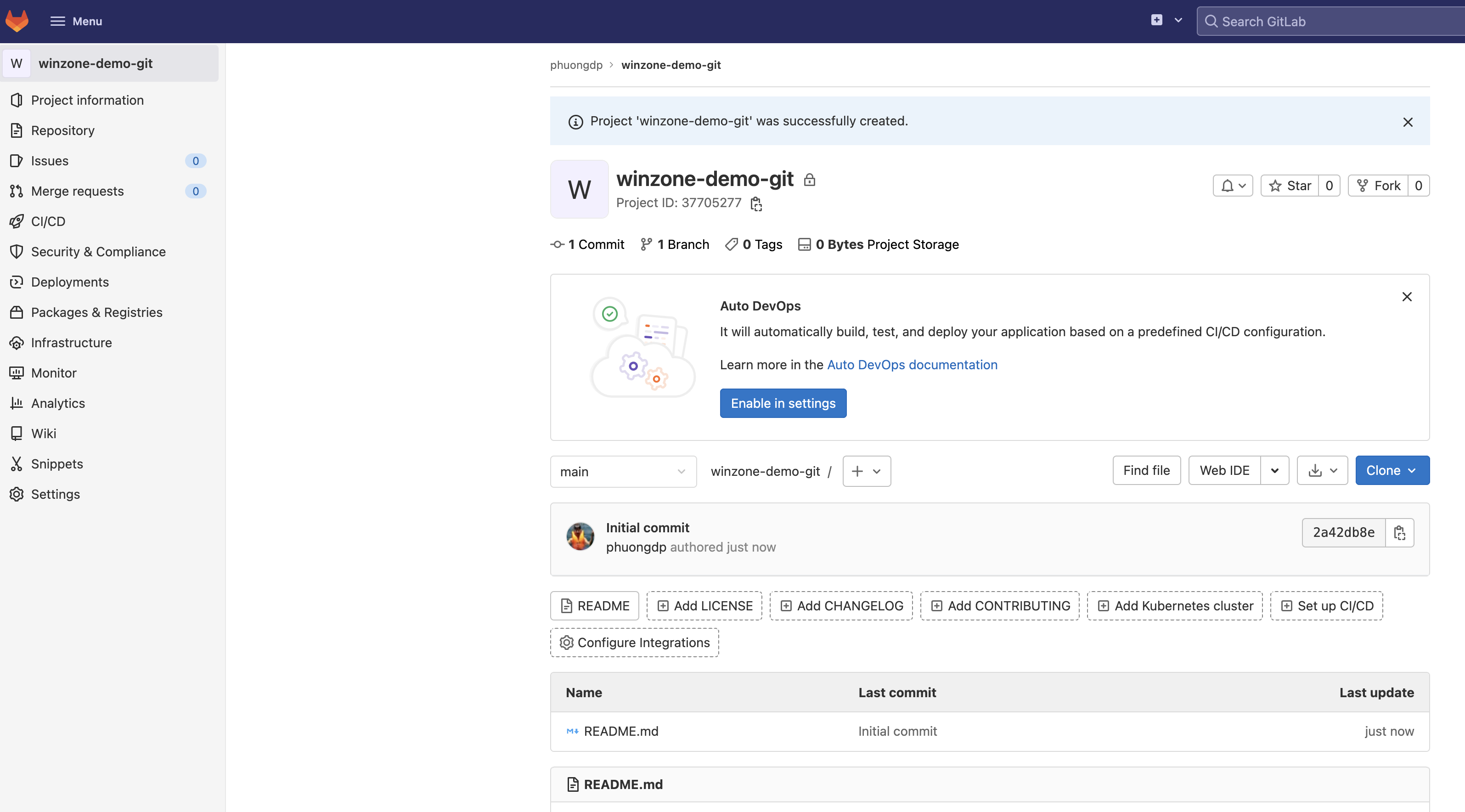Open Web IDE
1465x812 pixels.
point(1224,470)
